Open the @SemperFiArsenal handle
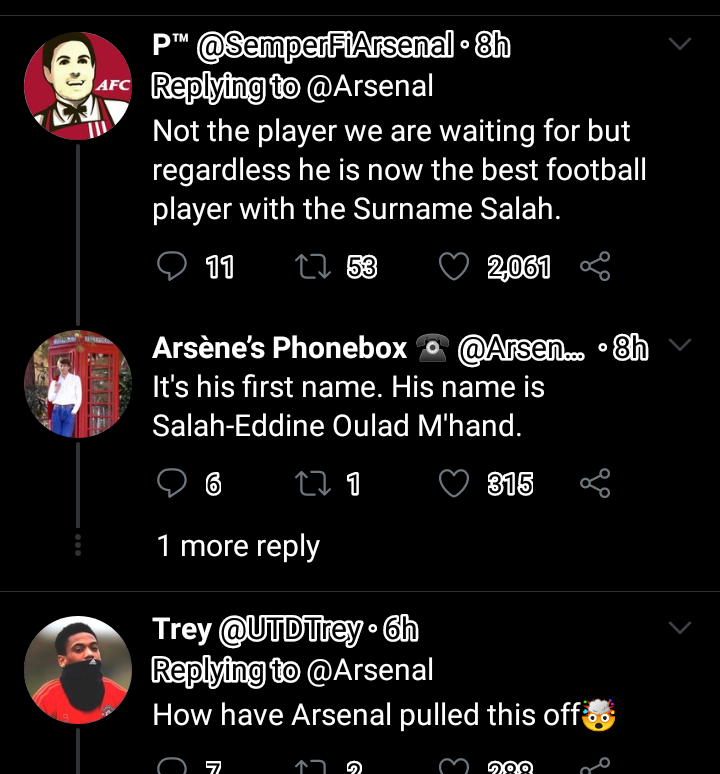The width and height of the screenshot is (720, 774). 324,46
